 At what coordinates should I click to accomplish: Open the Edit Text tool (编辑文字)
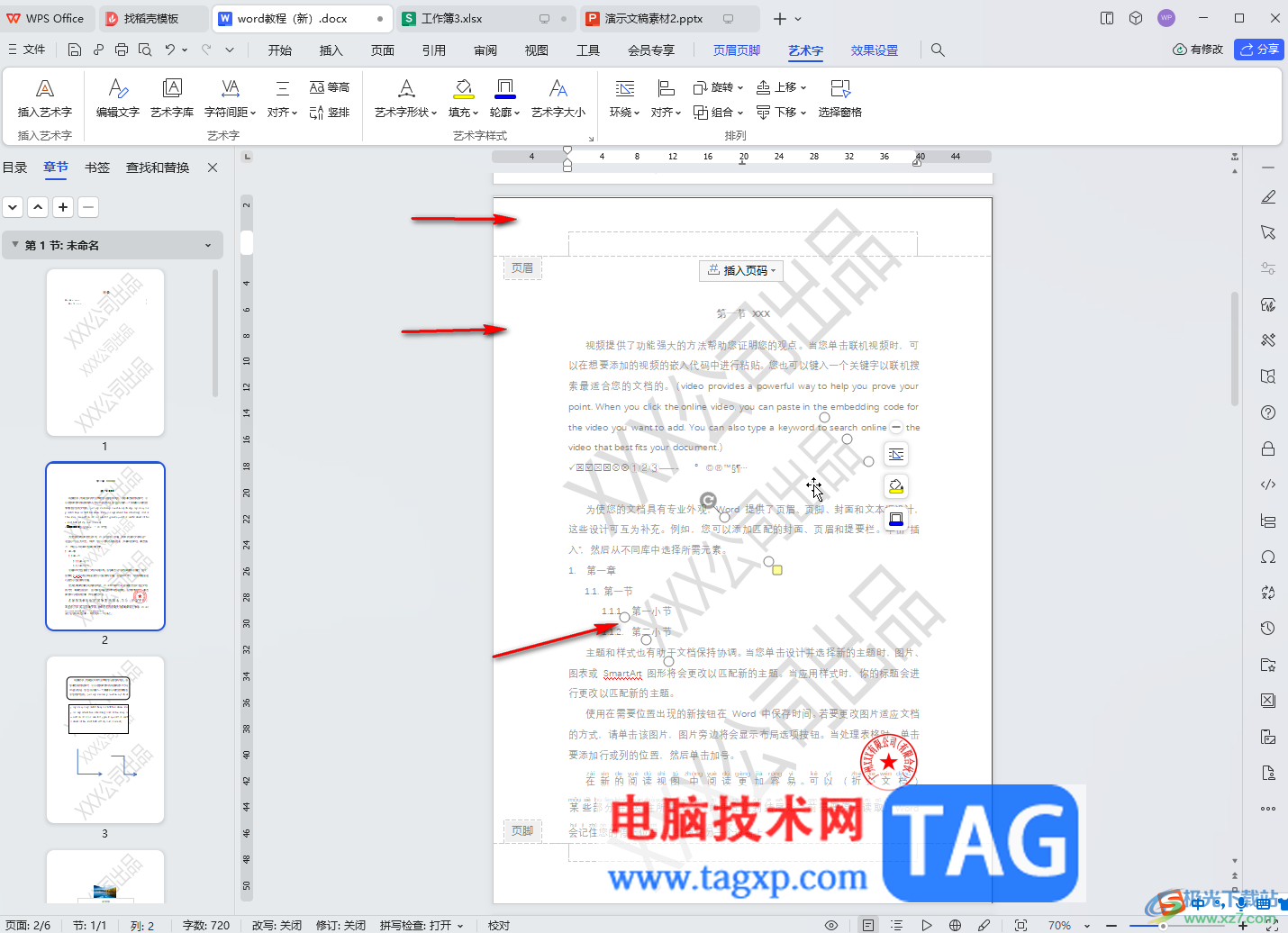[x=118, y=97]
